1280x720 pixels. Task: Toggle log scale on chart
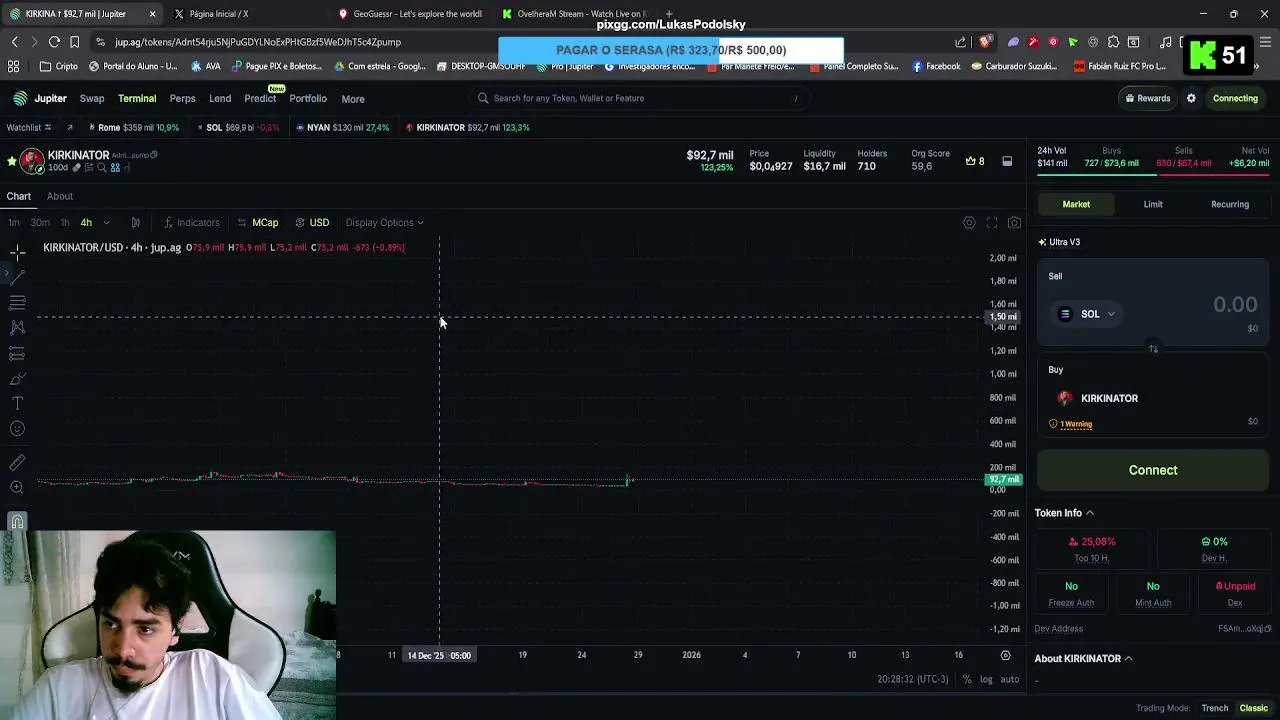(986, 680)
